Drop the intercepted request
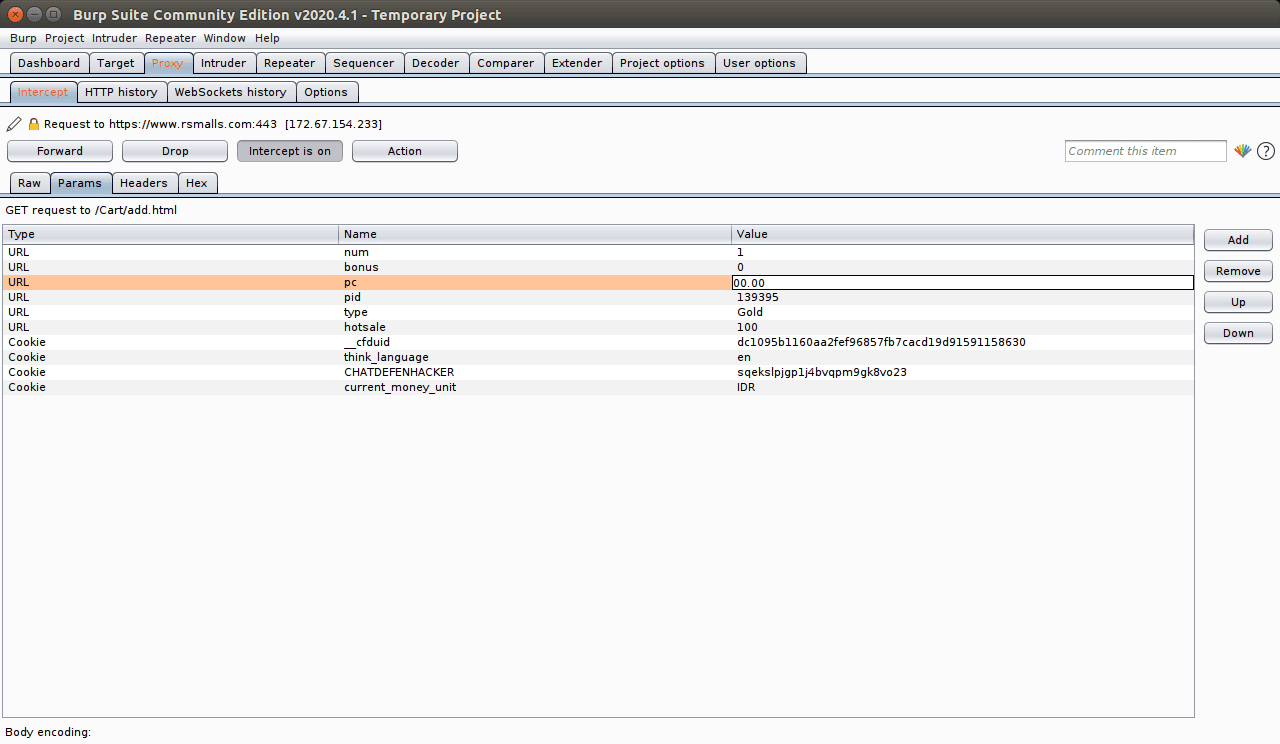Viewport: 1280px width, 744px height. [174, 151]
